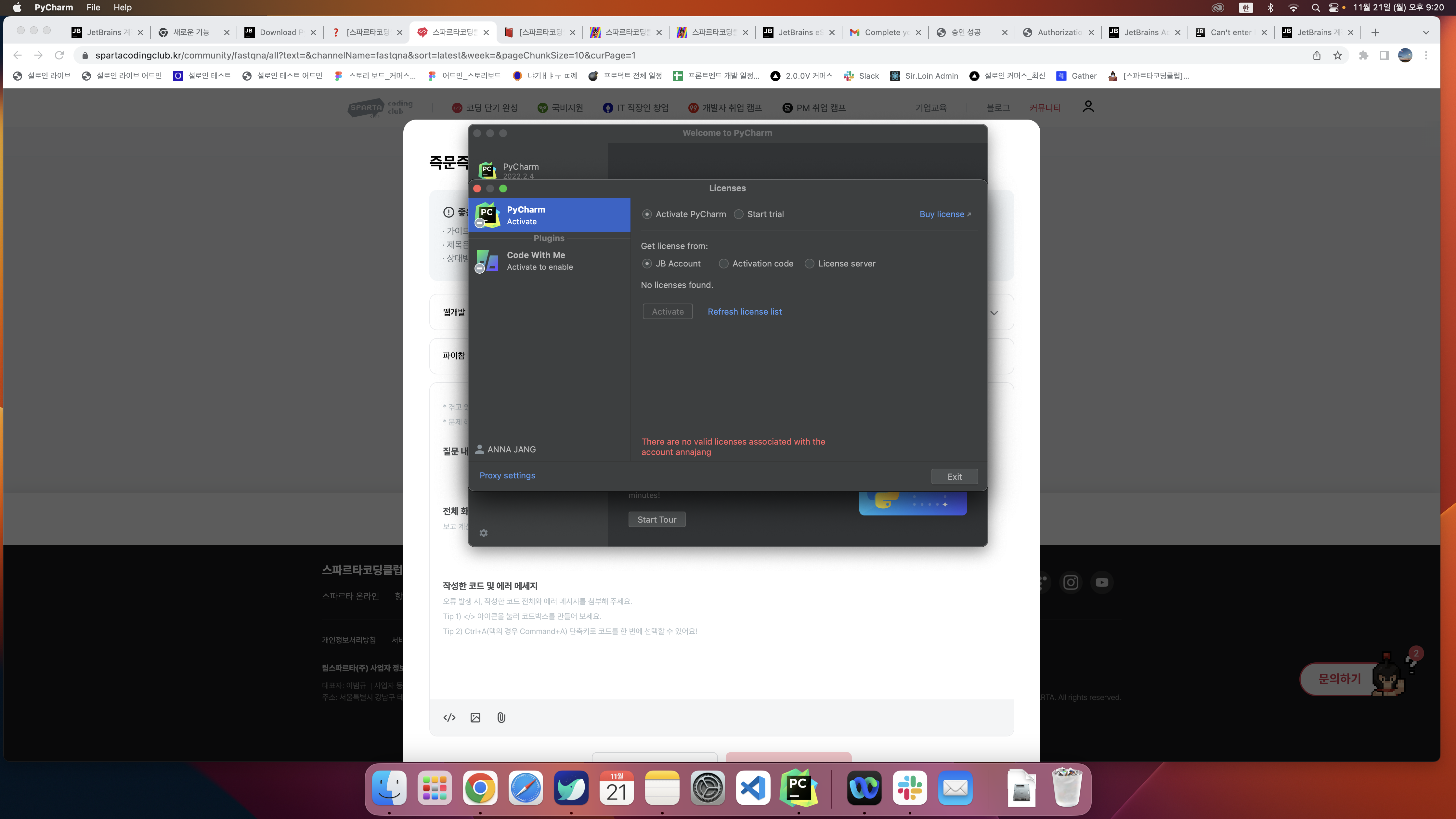Open the settings gear in Welcome window

click(x=483, y=533)
